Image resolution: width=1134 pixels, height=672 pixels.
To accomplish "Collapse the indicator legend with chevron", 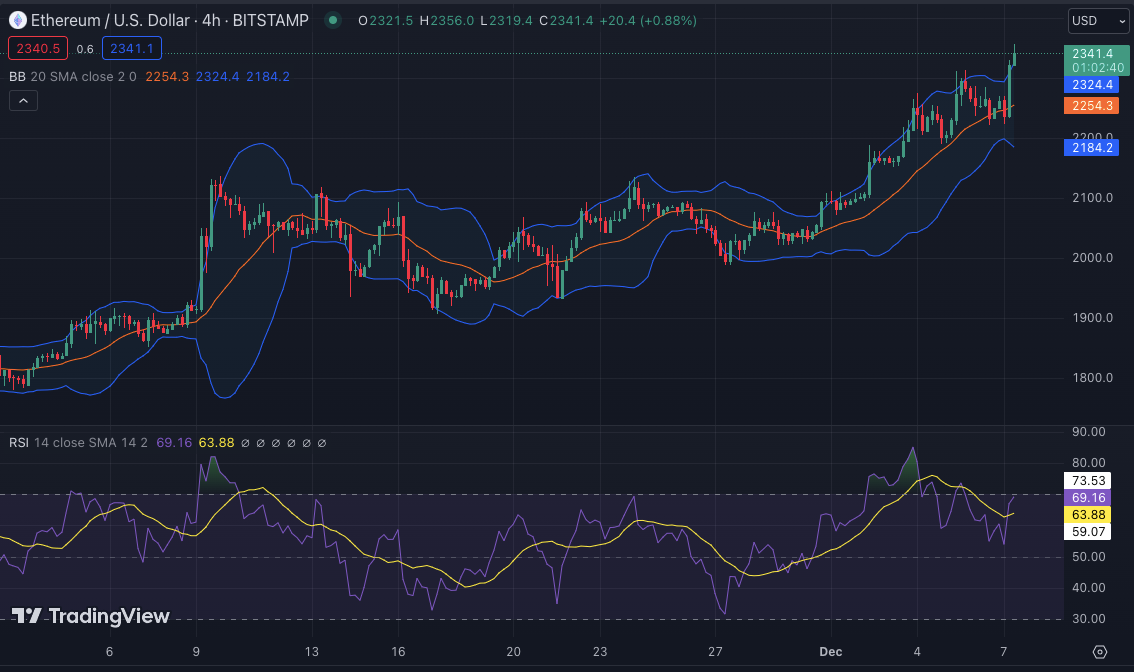I will [23, 100].
